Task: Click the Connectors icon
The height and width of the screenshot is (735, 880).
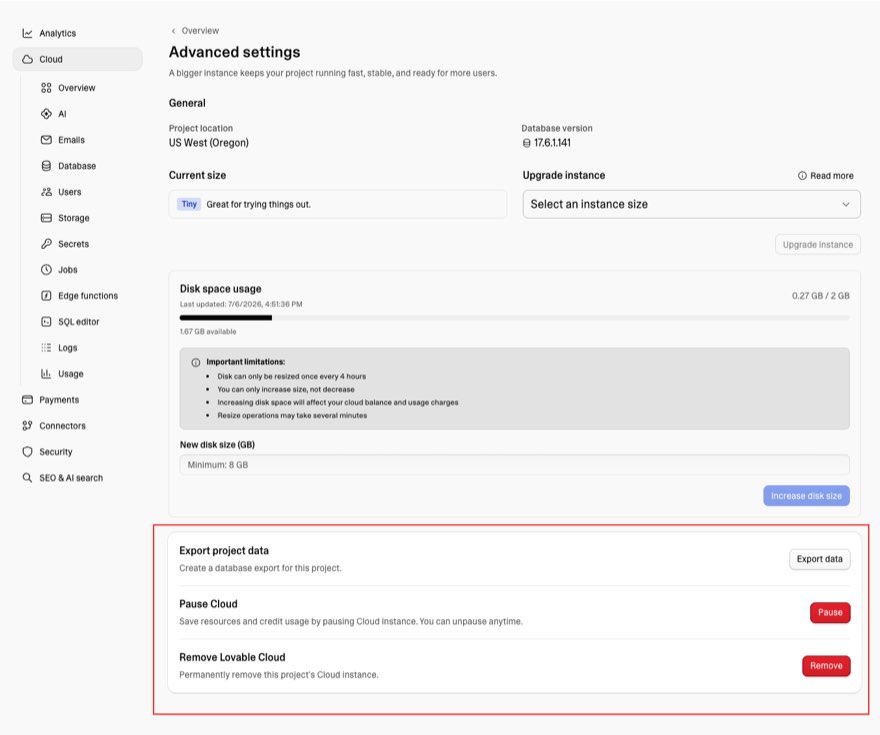Action: (27, 425)
